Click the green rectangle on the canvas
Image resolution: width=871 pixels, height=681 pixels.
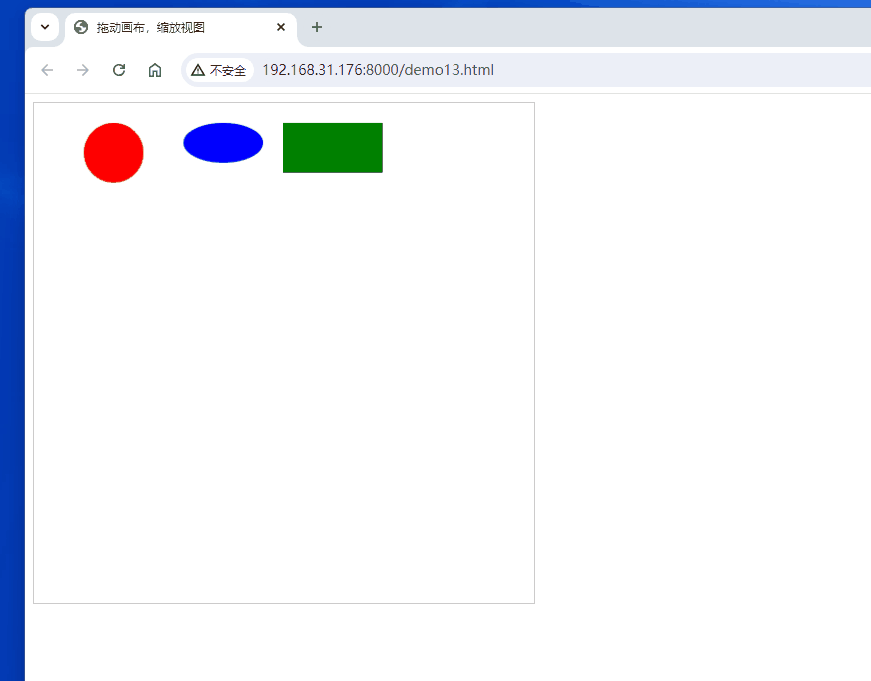coord(333,148)
